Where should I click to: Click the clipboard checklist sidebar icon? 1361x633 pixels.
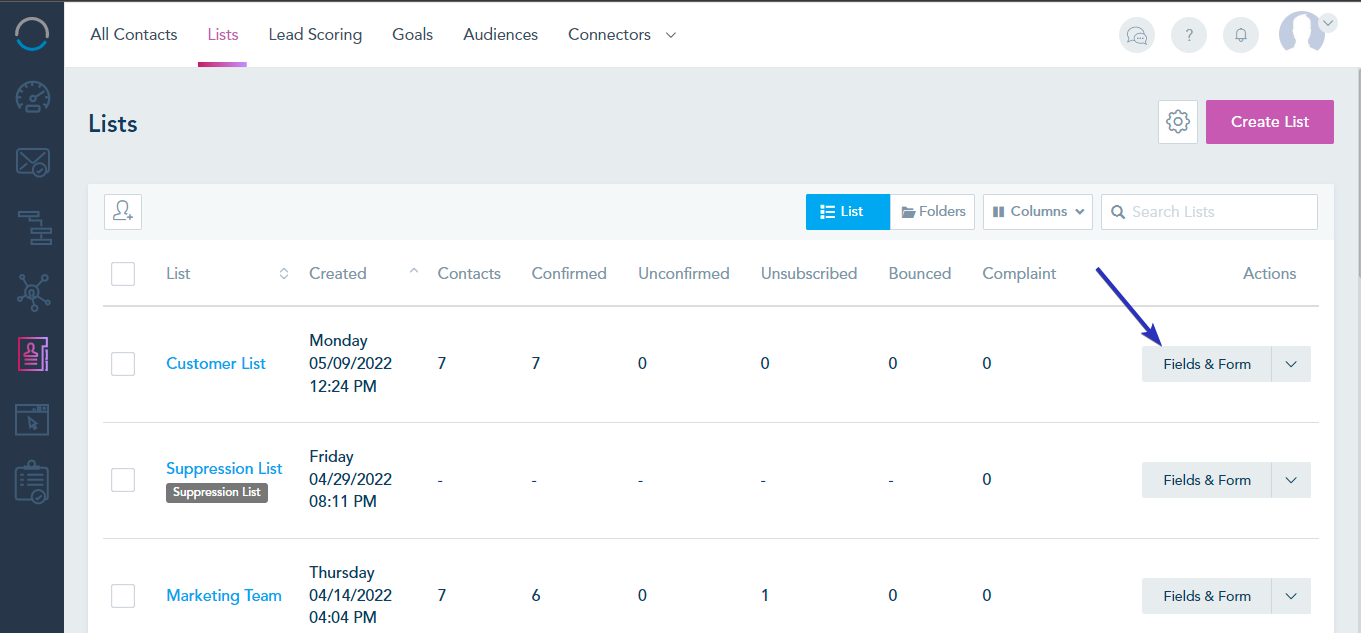click(32, 483)
